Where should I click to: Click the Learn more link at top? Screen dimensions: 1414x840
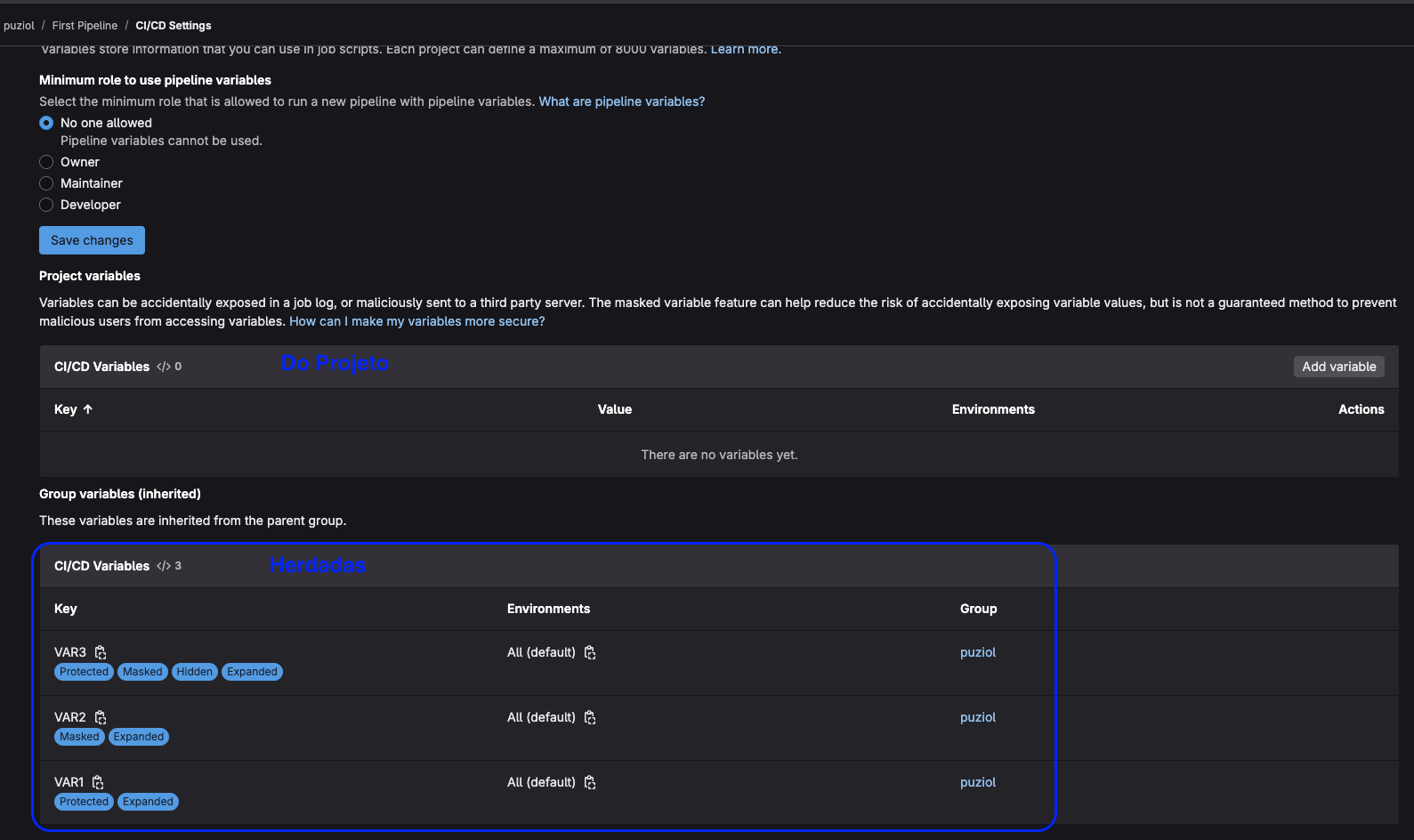coord(745,50)
